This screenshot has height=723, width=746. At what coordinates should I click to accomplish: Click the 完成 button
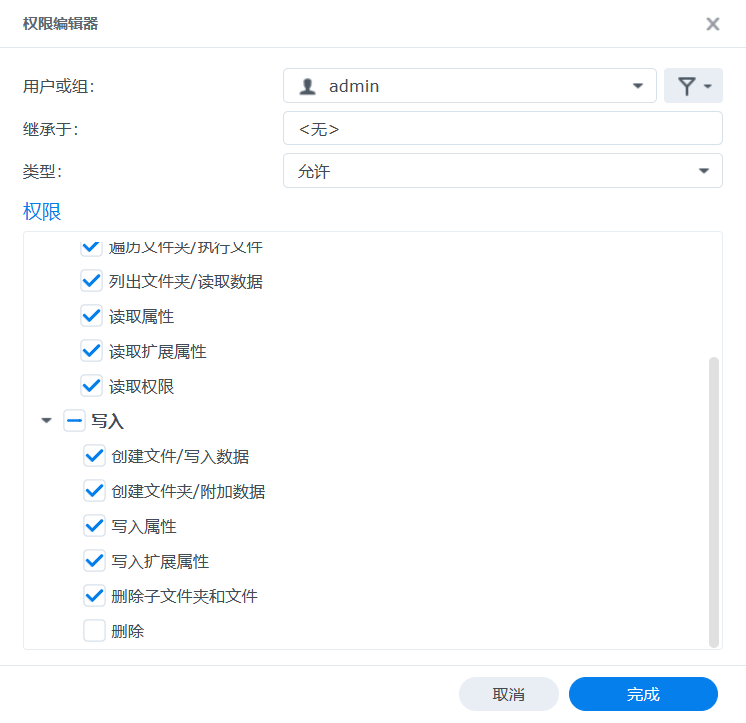pos(643,694)
